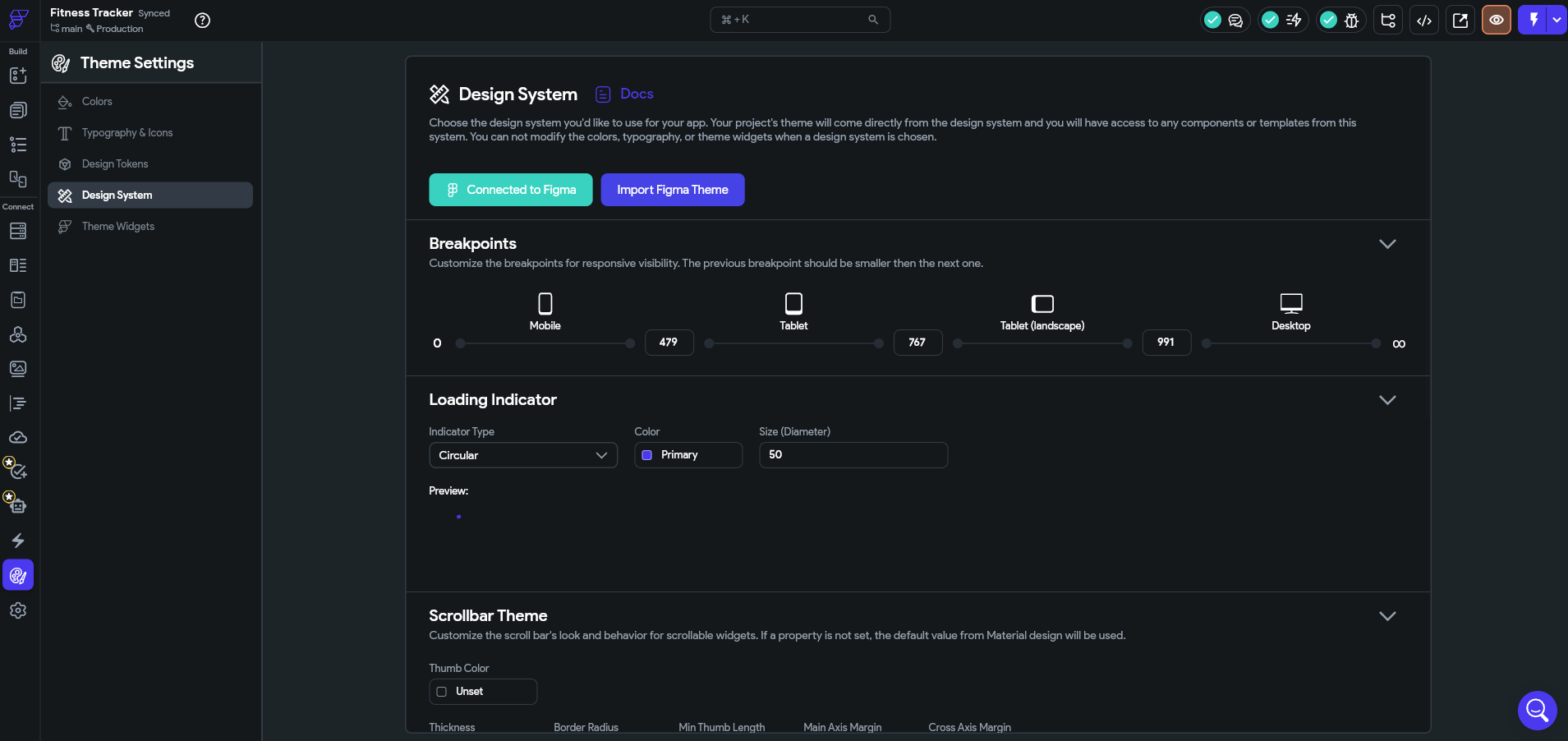Image resolution: width=1568 pixels, height=741 pixels.
Task: Open the bug debug issues icon
Action: (1351, 21)
